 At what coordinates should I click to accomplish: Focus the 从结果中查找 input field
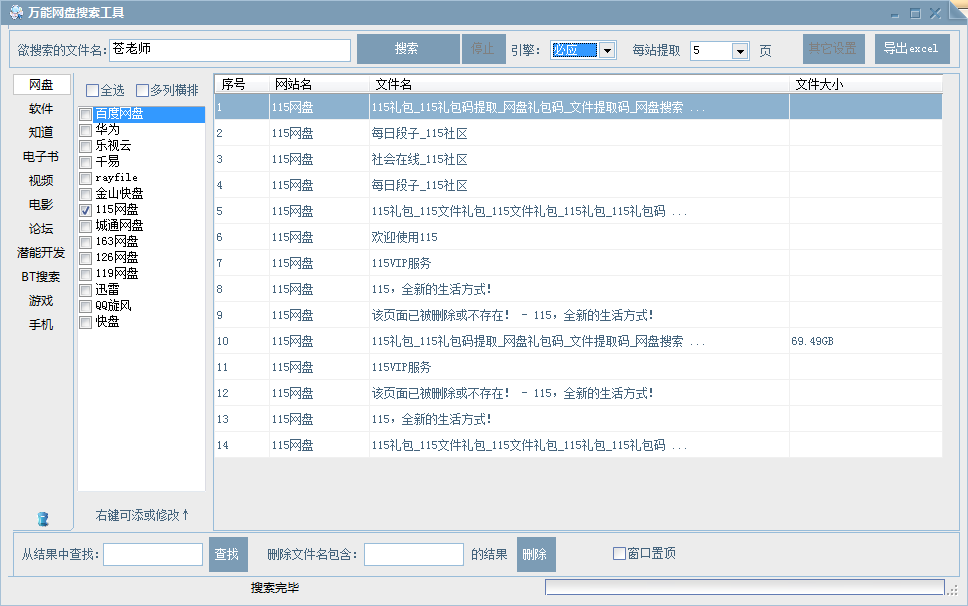tap(153, 554)
